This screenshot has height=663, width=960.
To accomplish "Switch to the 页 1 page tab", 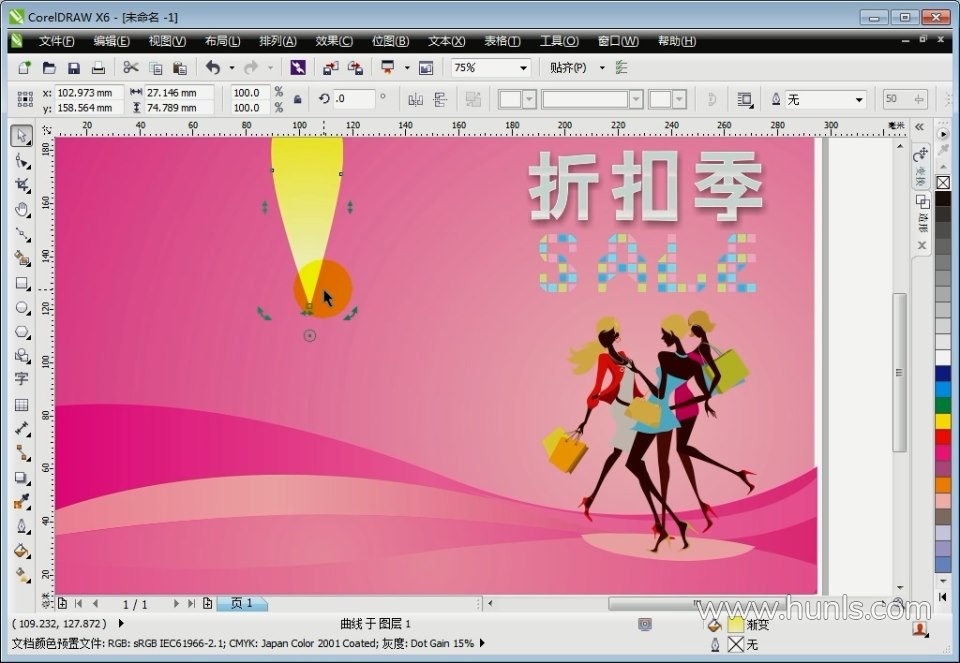I will (241, 604).
